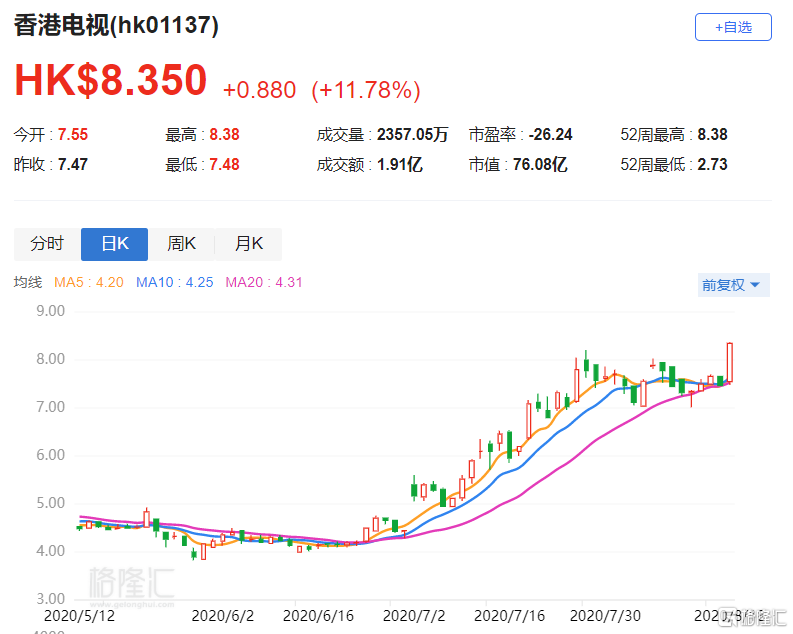The image size is (793, 634).
Task: Select the 日K daily candlestick tab
Action: pyautogui.click(x=114, y=244)
